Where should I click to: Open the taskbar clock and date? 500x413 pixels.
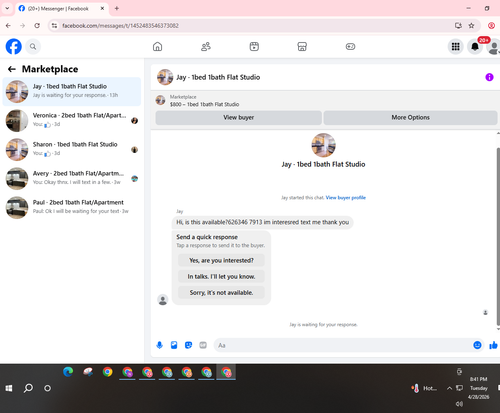point(479,388)
